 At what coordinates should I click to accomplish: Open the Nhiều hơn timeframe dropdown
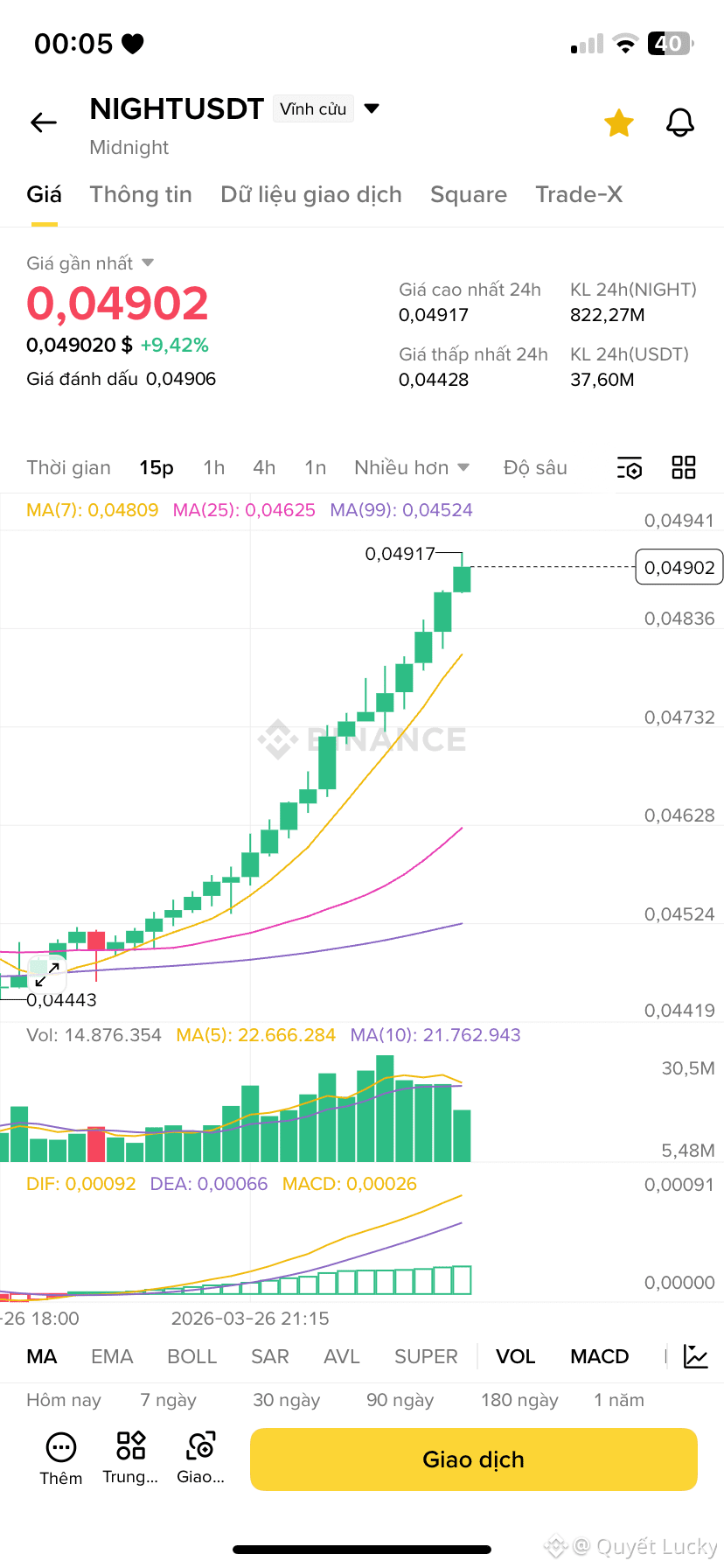[412, 468]
